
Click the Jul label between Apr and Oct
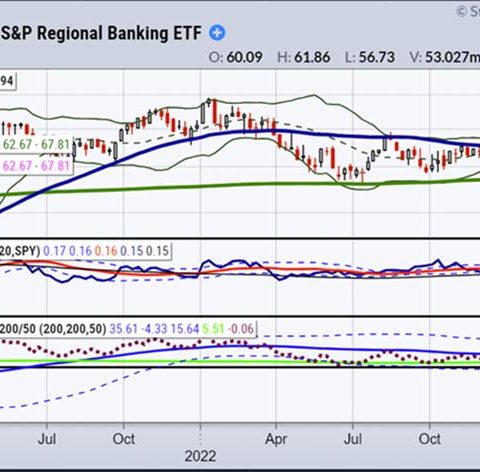pyautogui.click(x=353, y=439)
